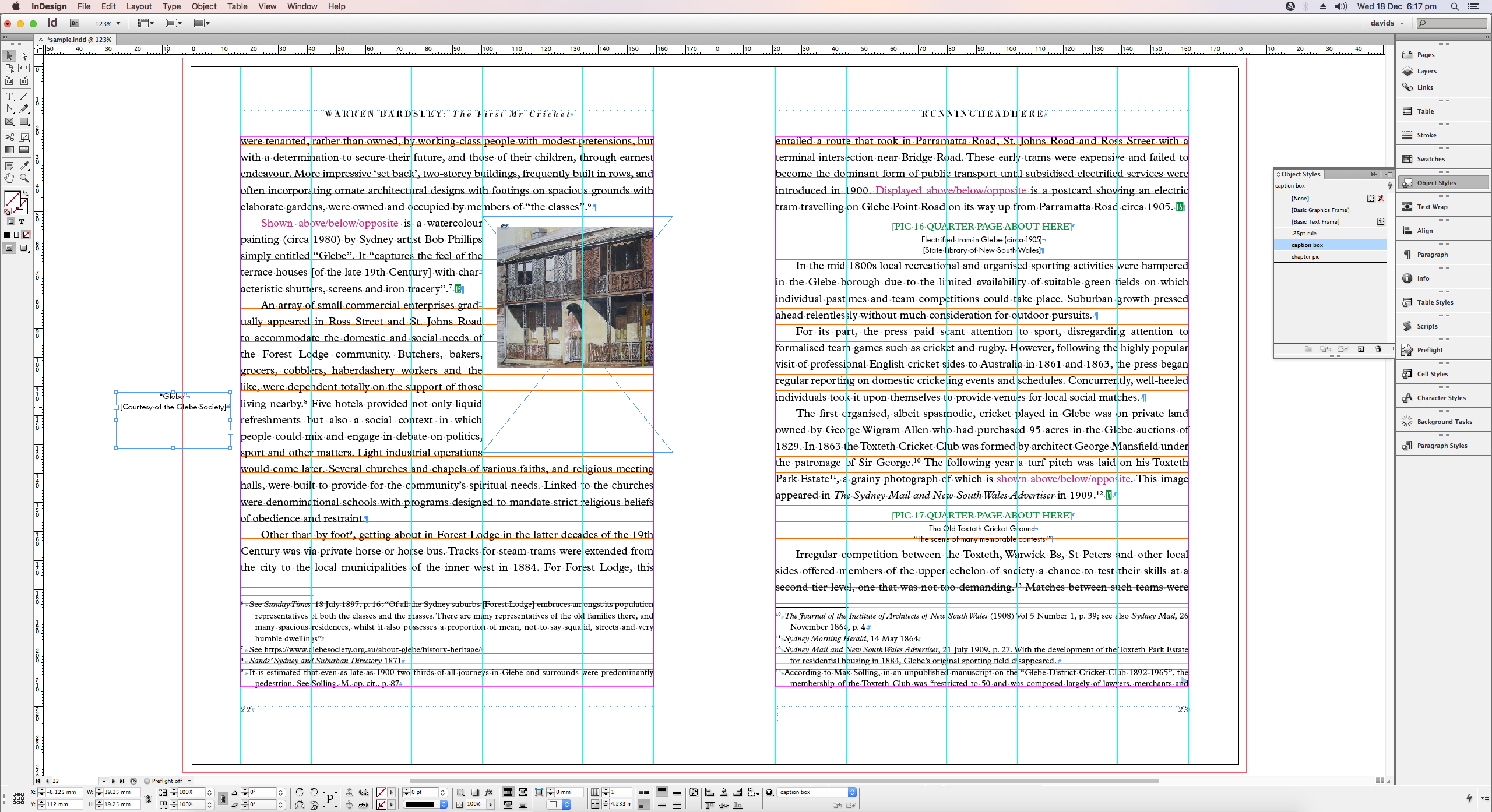Pick the Eyedropper tool

pos(24,166)
